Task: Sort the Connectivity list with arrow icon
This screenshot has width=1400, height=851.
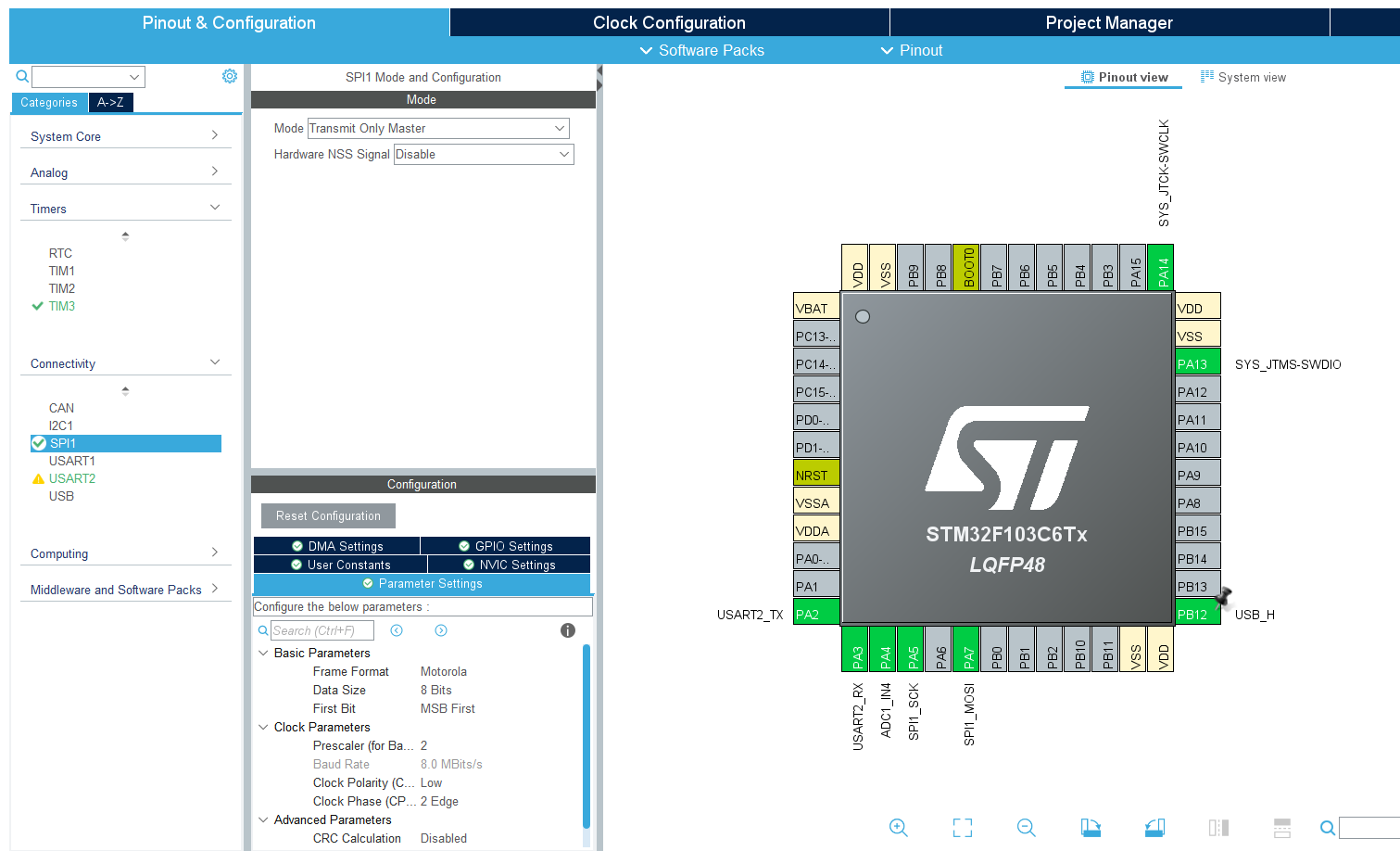Action: pos(125,390)
